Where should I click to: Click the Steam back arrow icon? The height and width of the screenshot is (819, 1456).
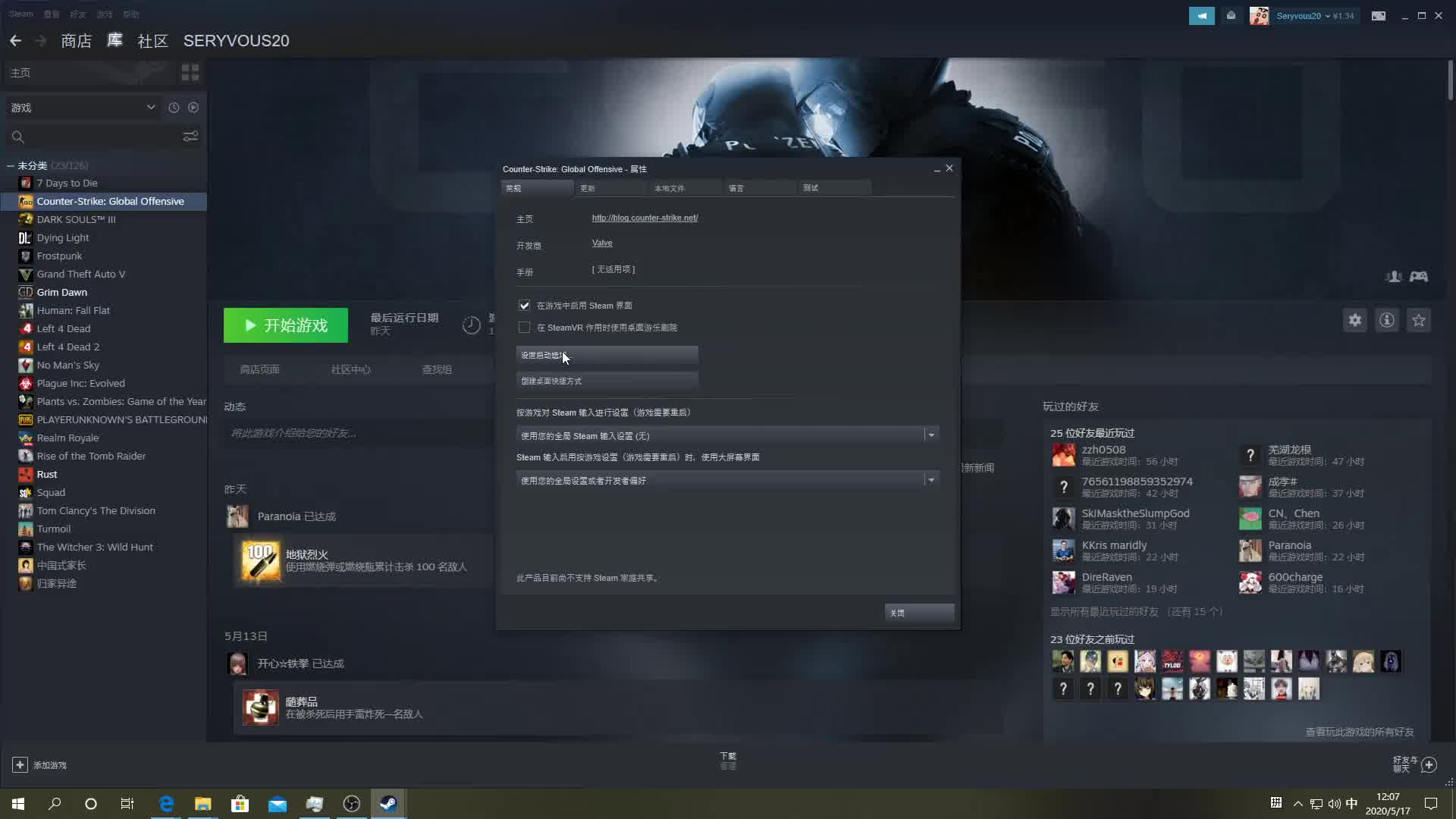point(15,40)
